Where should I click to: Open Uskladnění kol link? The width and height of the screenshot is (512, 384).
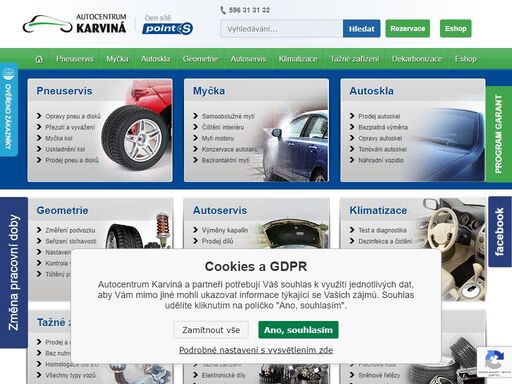(x=65, y=149)
